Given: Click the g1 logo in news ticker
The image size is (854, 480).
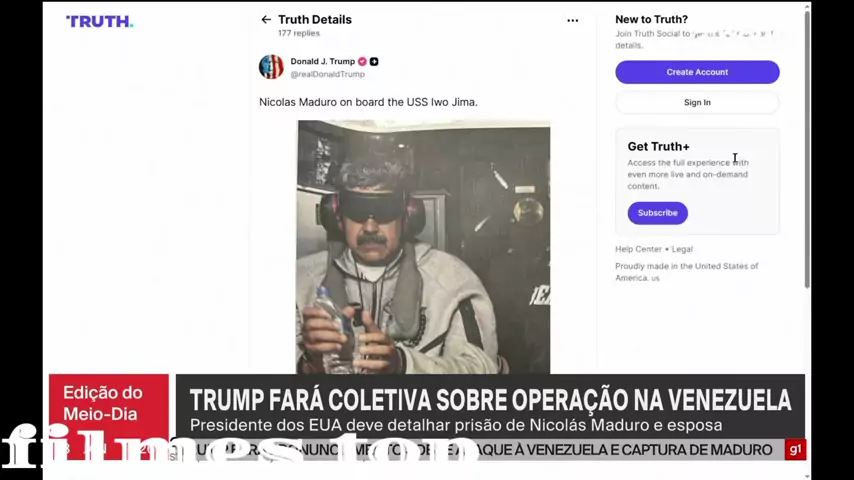Looking at the screenshot, I should pos(795,449).
